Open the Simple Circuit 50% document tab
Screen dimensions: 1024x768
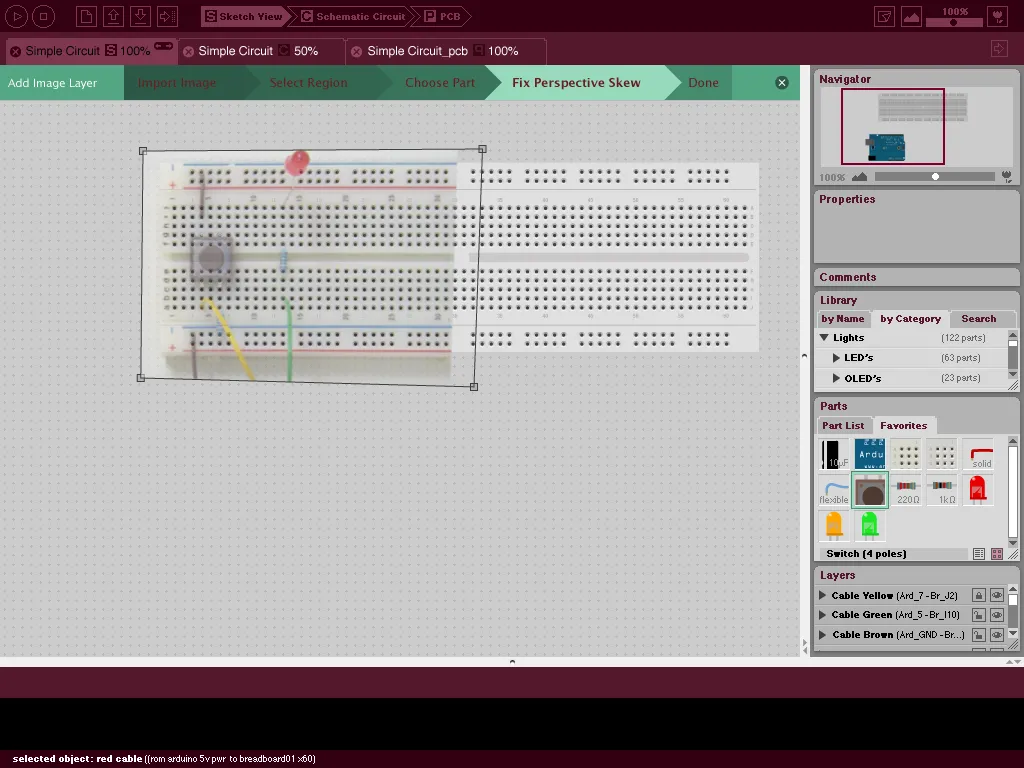(259, 51)
